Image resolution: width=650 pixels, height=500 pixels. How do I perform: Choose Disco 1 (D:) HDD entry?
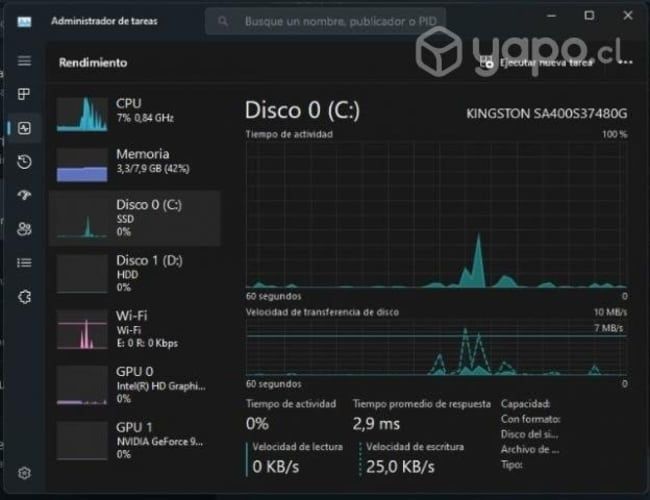point(135,272)
